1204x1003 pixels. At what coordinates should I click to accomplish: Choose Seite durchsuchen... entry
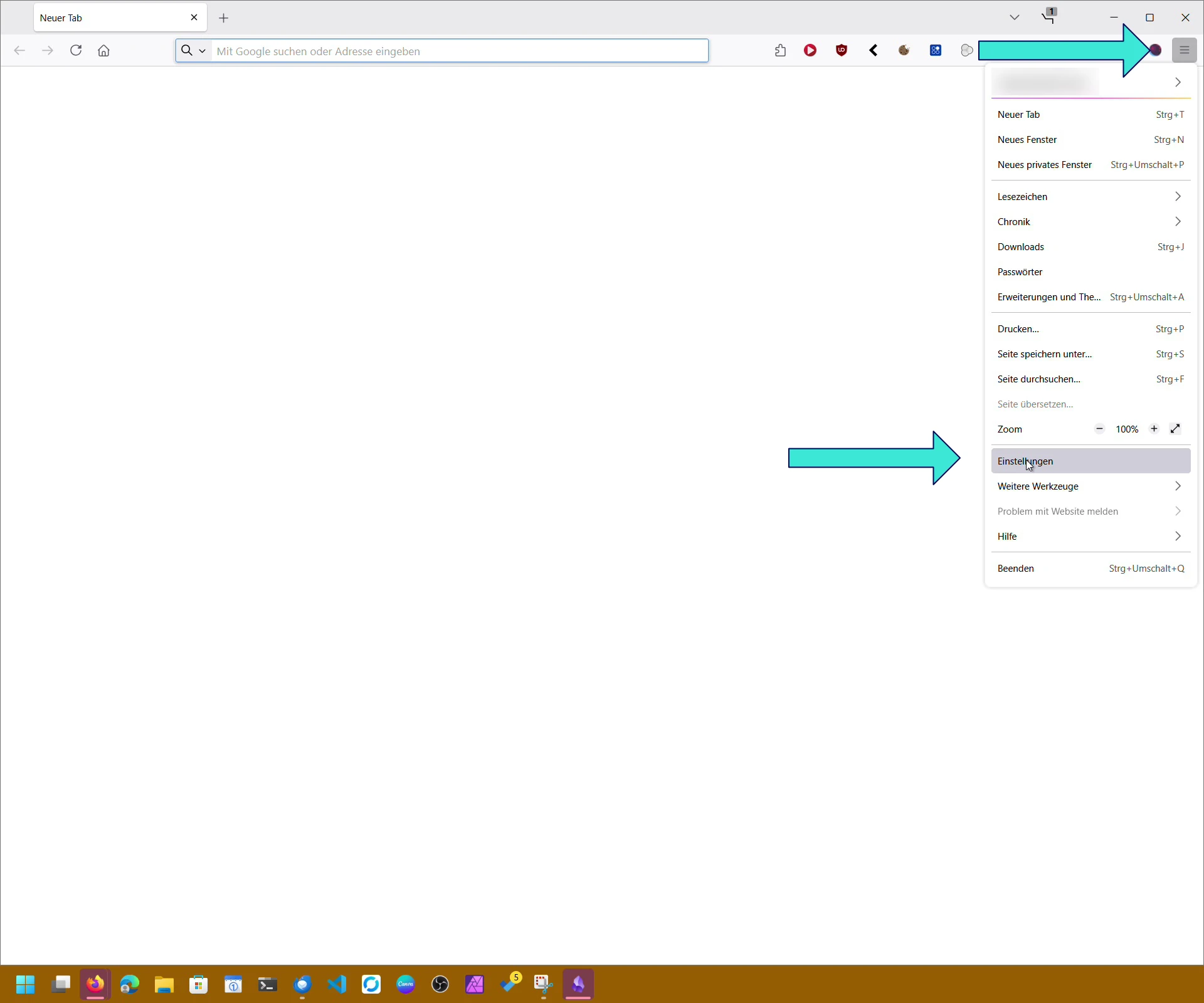[1091, 379]
